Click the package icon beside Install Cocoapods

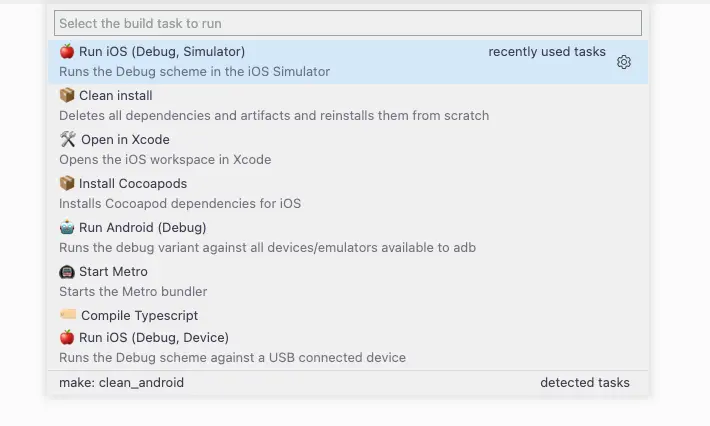[67, 183]
